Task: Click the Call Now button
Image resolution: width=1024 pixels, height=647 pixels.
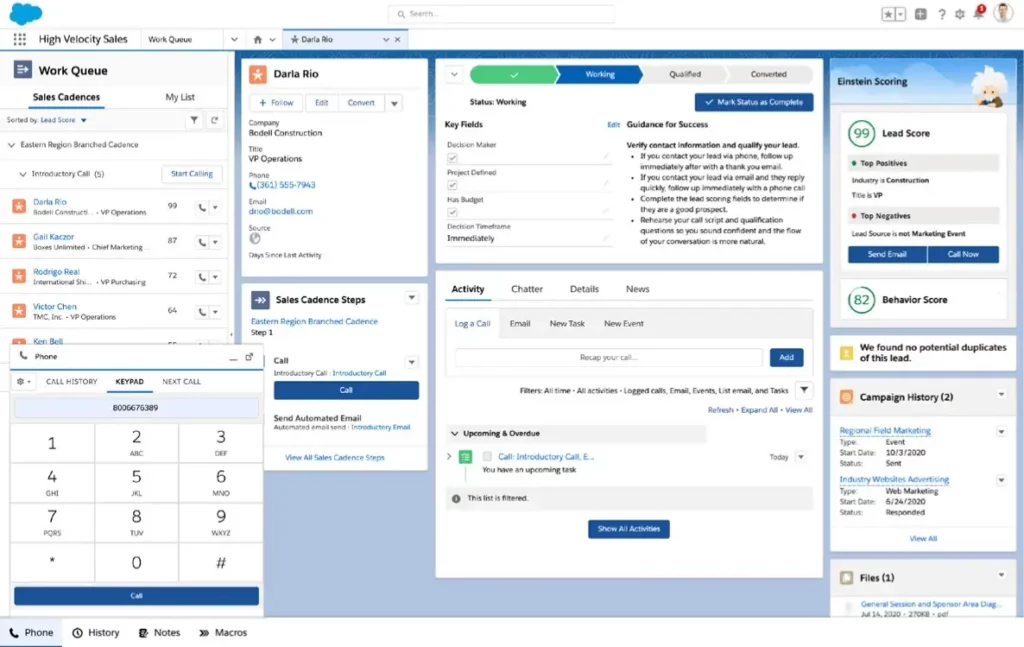Action: [963, 254]
